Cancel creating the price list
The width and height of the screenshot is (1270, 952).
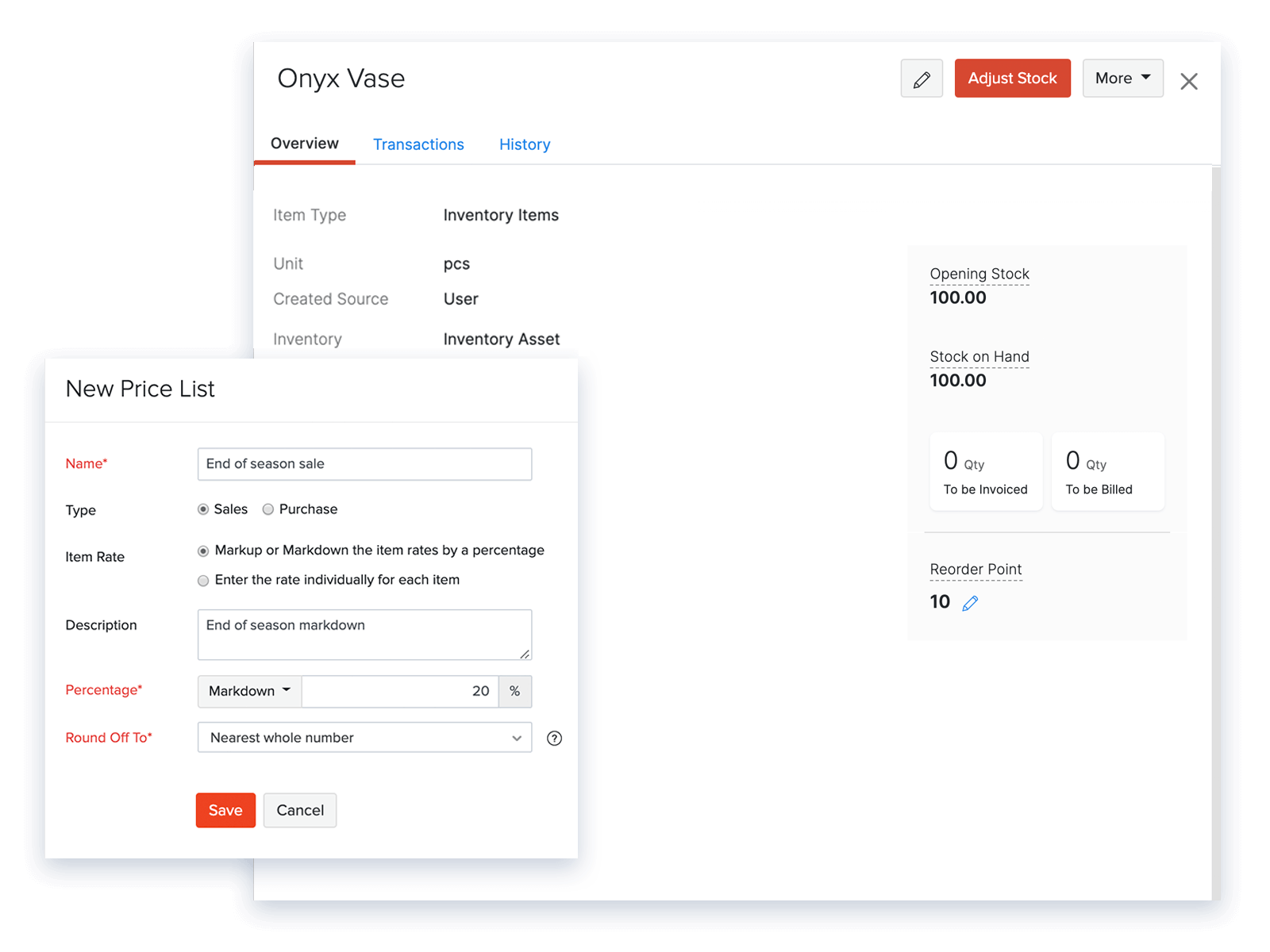(299, 810)
